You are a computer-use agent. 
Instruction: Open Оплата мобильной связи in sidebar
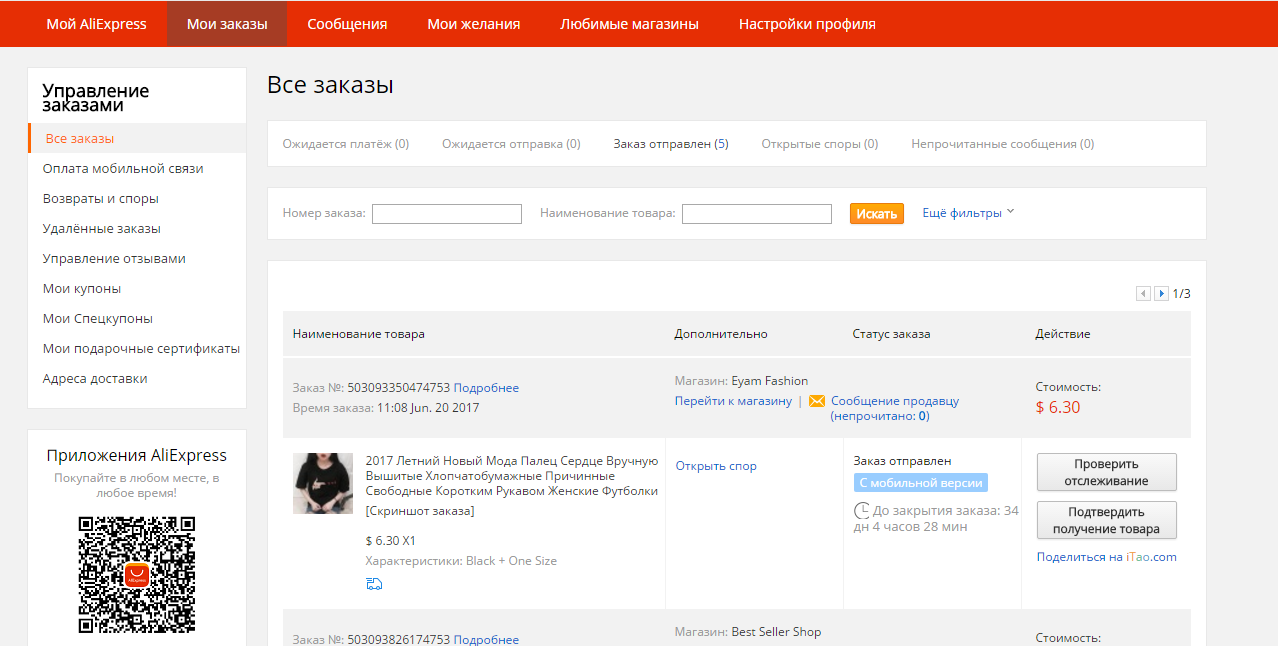pyautogui.click(x=123, y=169)
